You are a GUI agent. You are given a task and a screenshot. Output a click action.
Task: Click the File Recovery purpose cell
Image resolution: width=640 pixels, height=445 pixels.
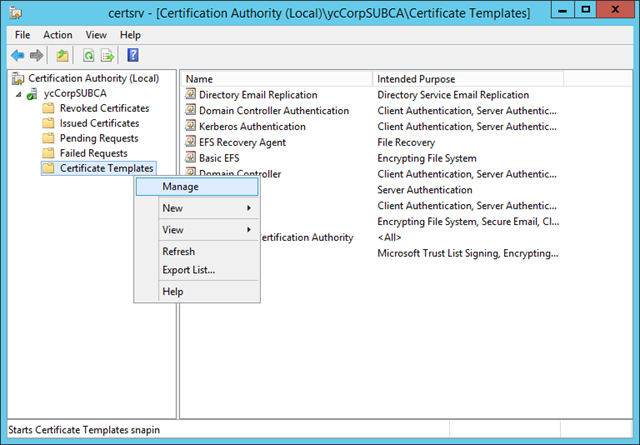[x=406, y=142]
